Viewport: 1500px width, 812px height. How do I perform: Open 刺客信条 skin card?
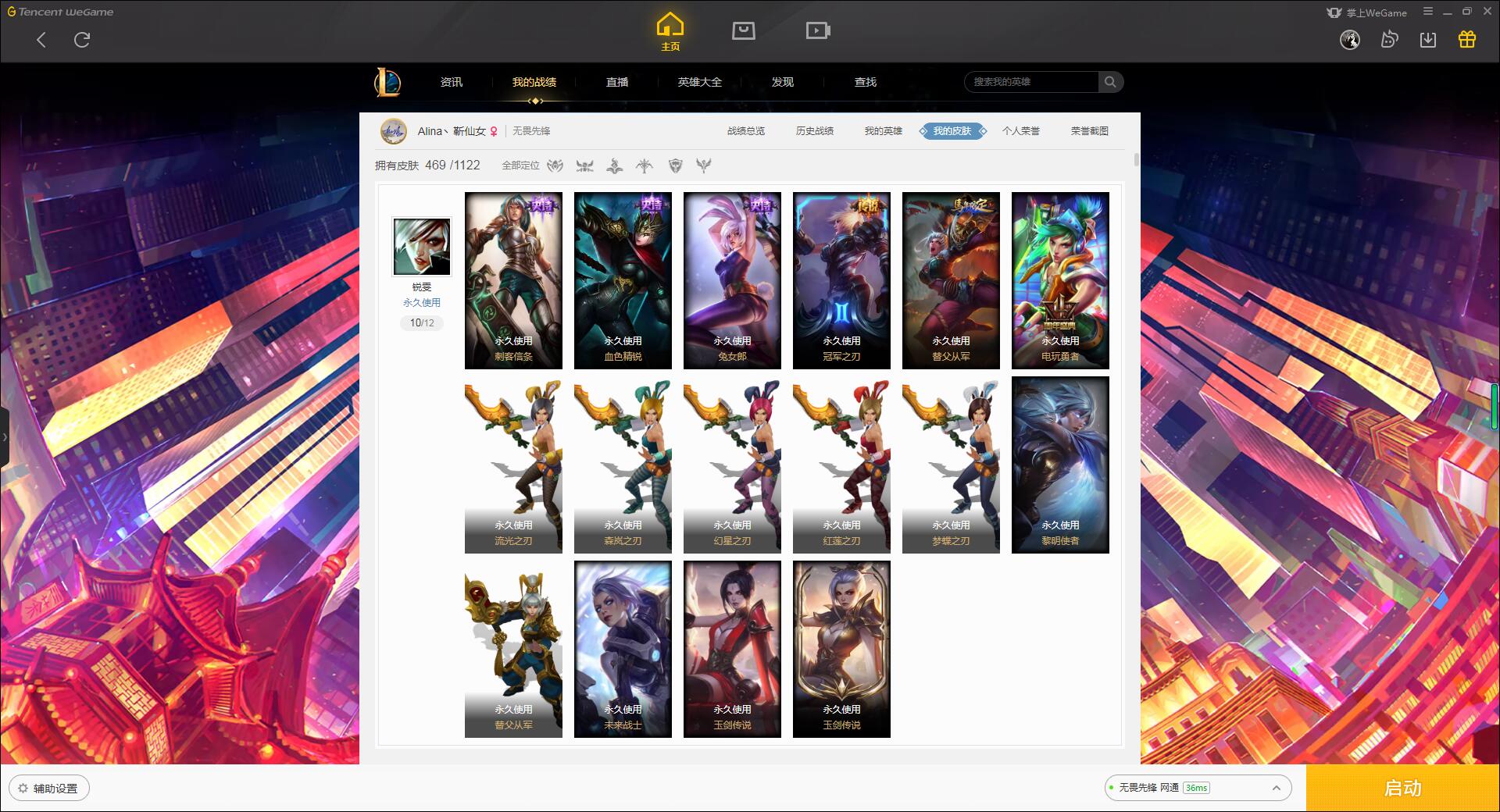513,280
